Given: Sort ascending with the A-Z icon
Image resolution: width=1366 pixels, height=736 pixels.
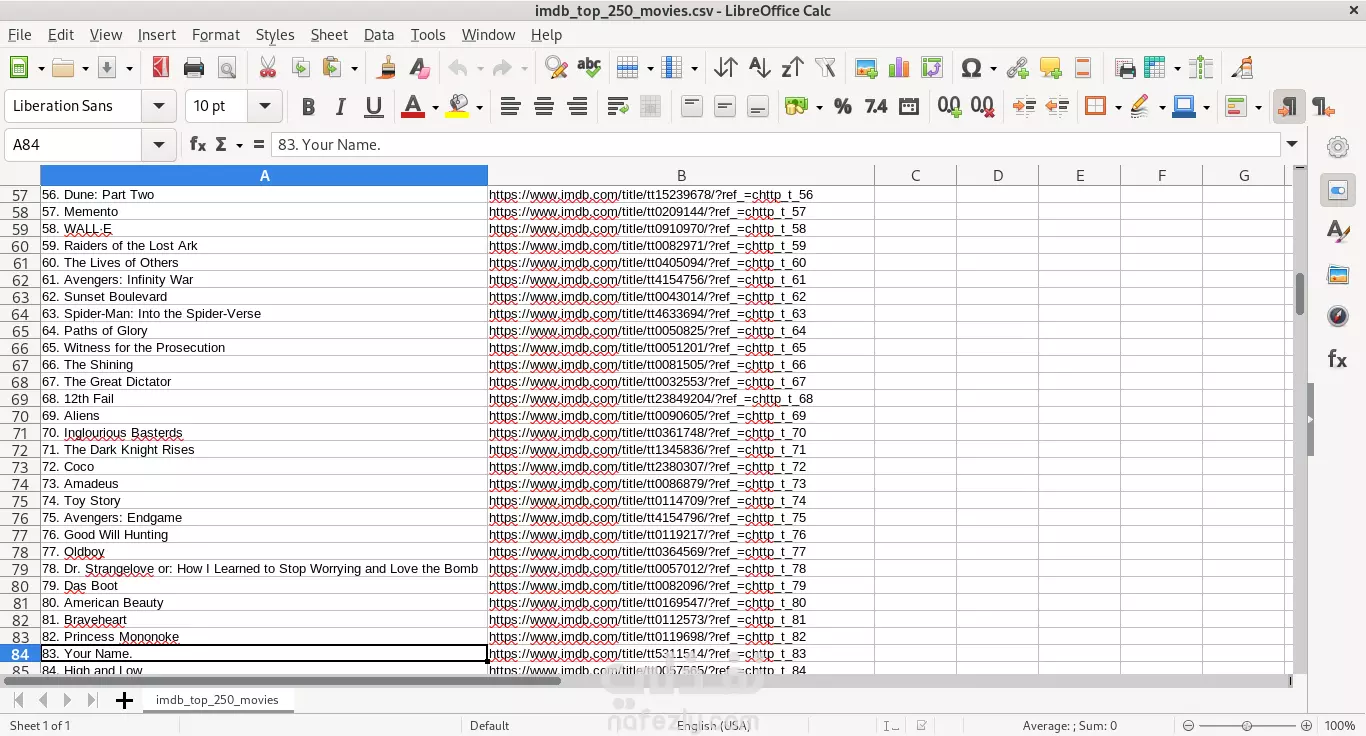Looking at the screenshot, I should (759, 68).
